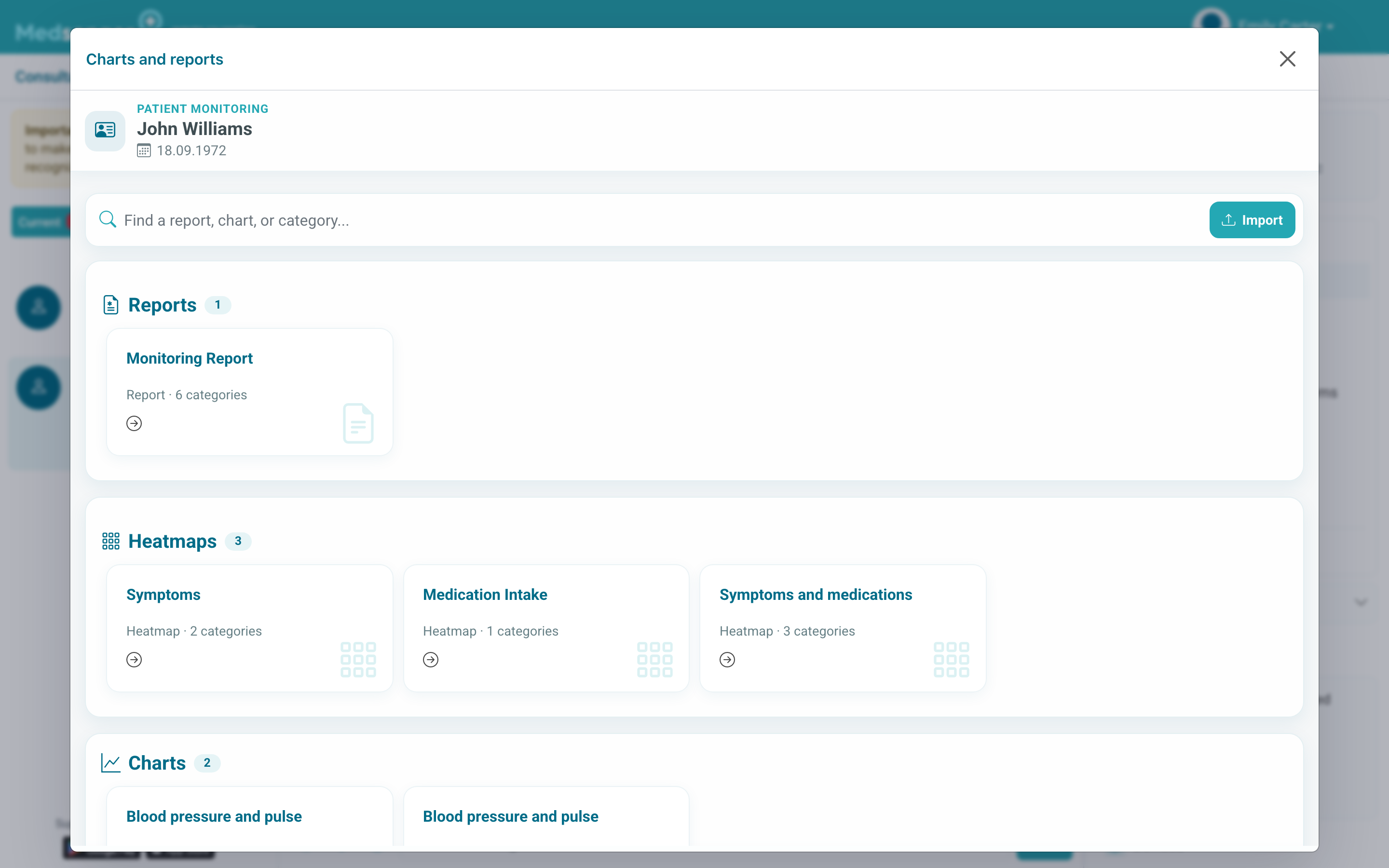1389x868 pixels.
Task: Click the lower user avatar in background sidebar
Action: [39, 388]
